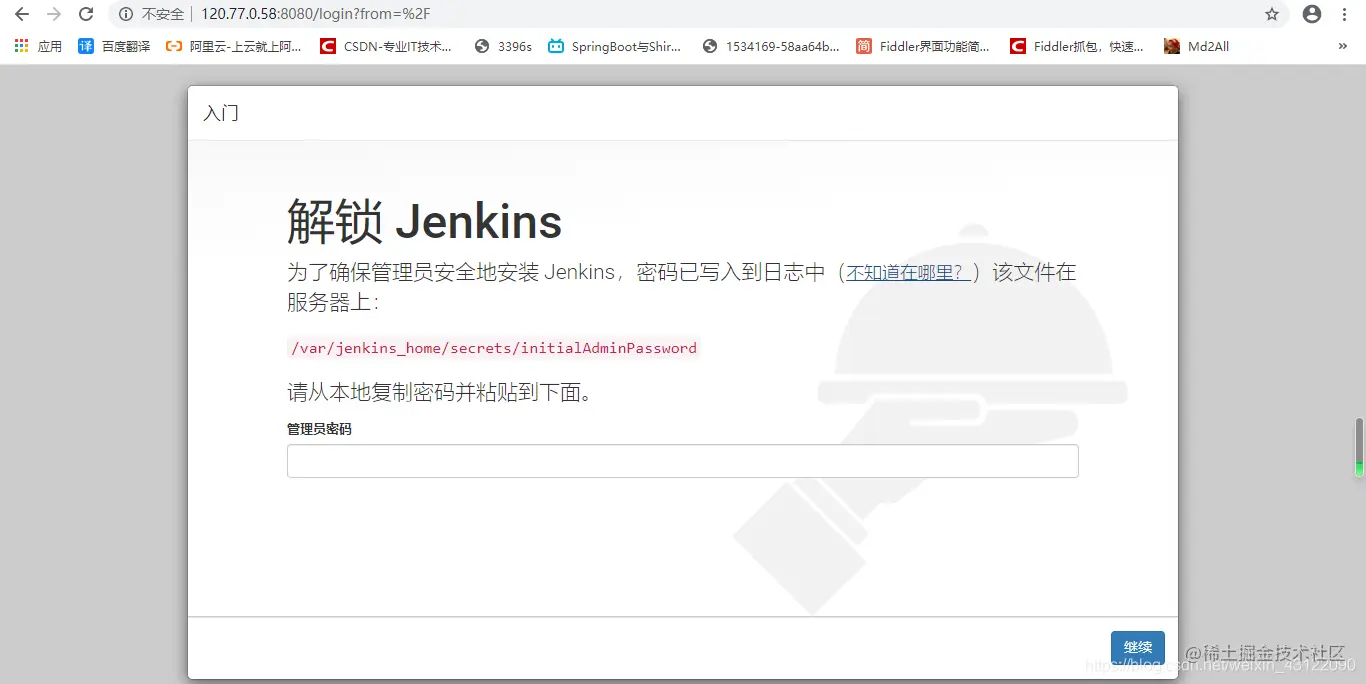Click the 管理员密码 input field
This screenshot has width=1366, height=684.
[x=682, y=461]
